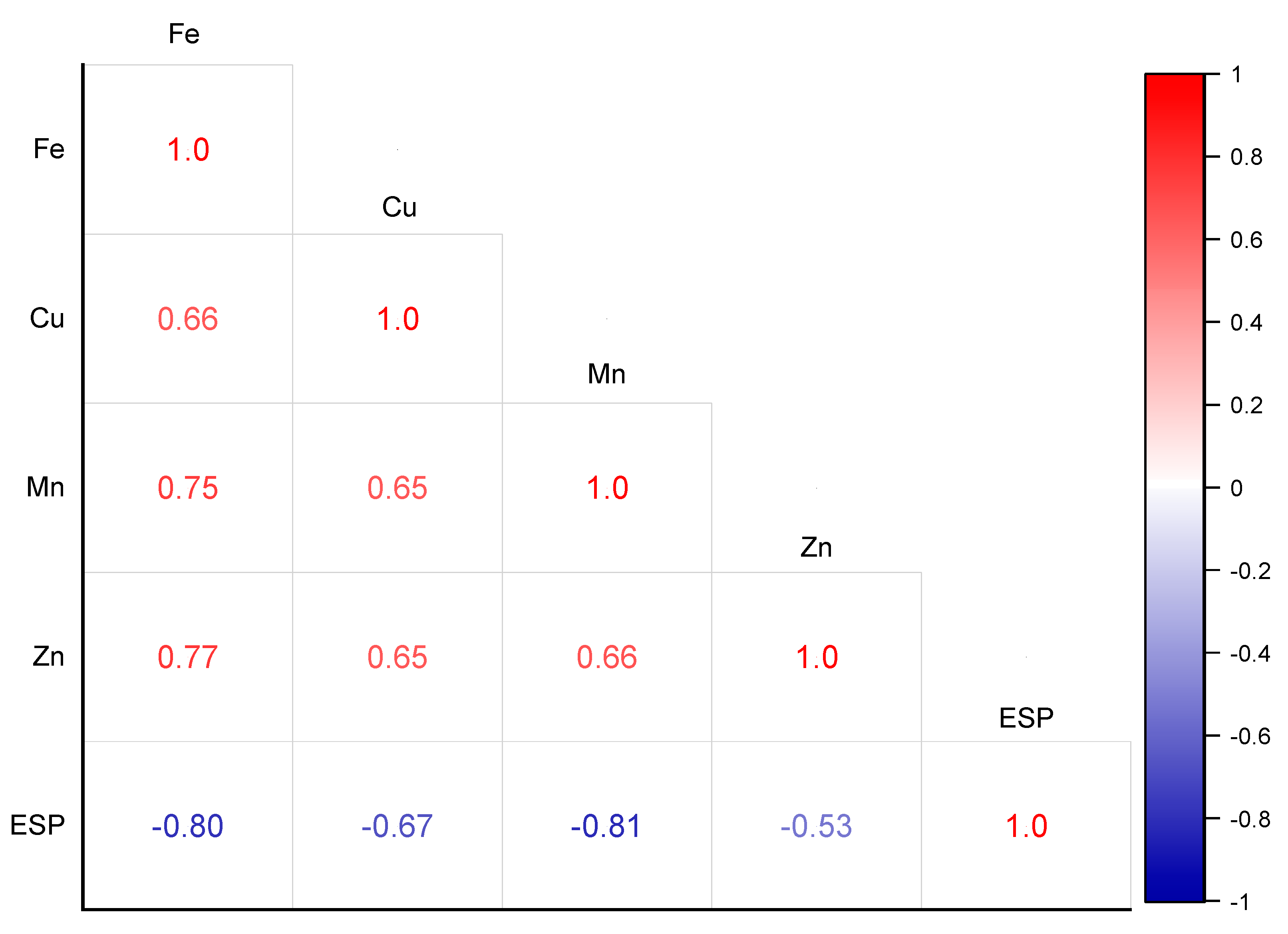The height and width of the screenshot is (934, 1288).
Task: Click the -0.80 correlation value
Action: 187,826
